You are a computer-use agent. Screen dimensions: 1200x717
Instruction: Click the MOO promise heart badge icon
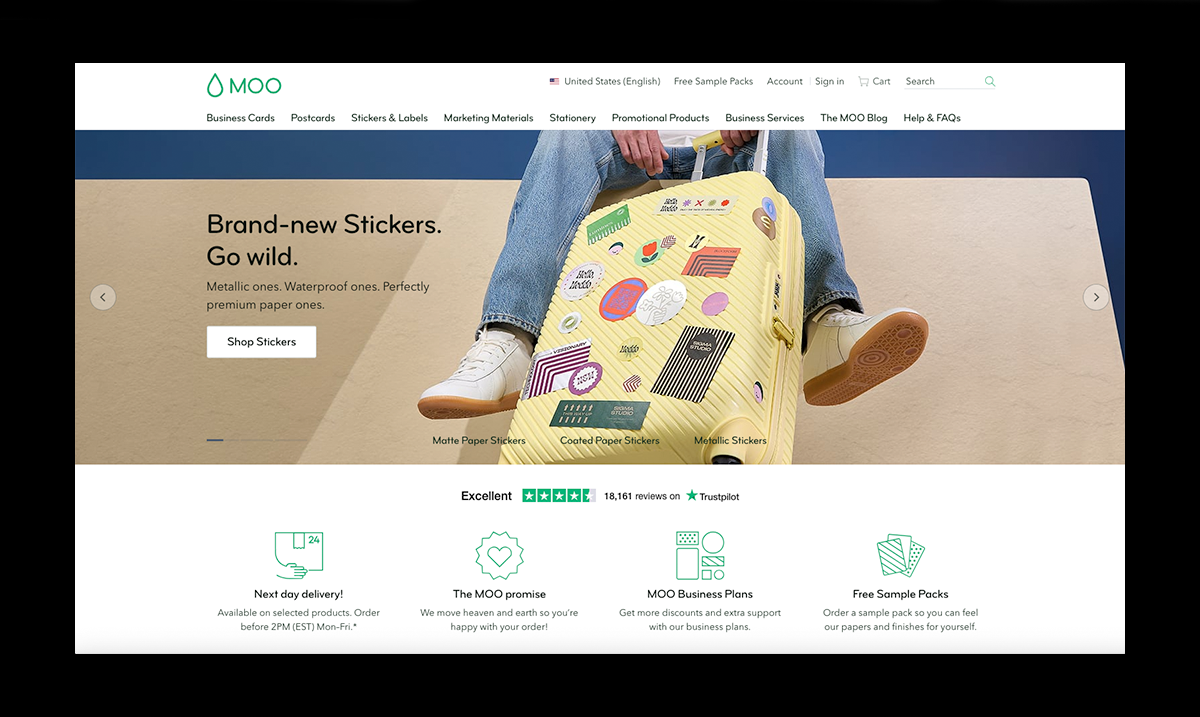tap(499, 556)
